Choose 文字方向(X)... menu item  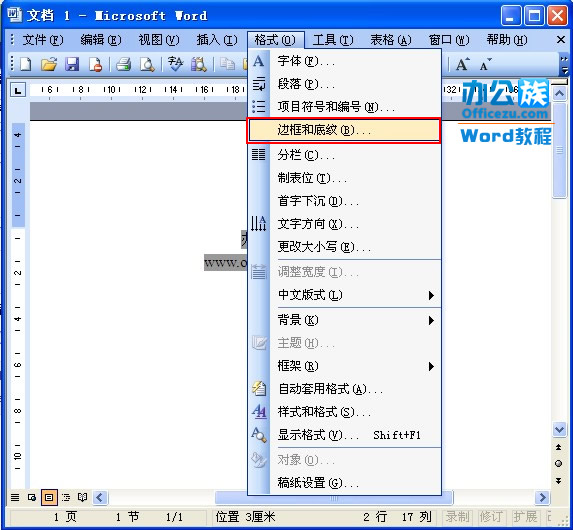[344, 224]
